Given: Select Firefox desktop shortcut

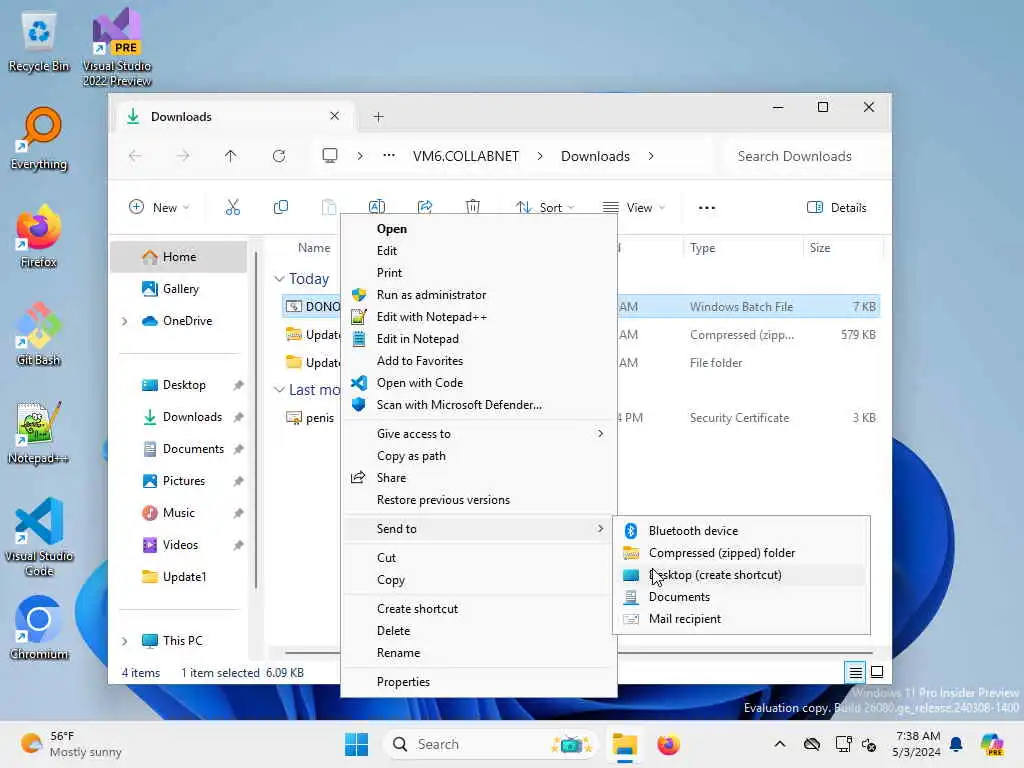Looking at the screenshot, I should pos(39,236).
